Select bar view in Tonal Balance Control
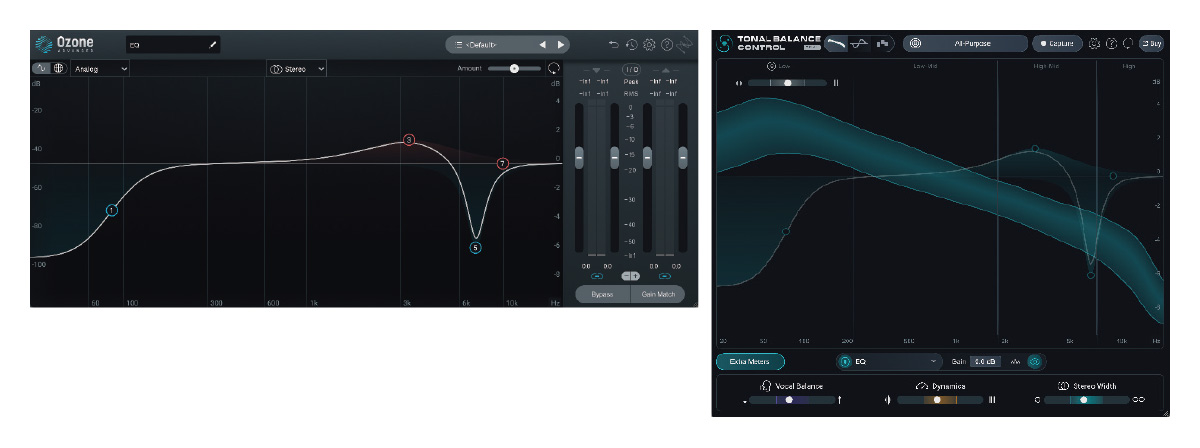Image resolution: width=1200 pixels, height=448 pixels. pyautogui.click(x=882, y=44)
